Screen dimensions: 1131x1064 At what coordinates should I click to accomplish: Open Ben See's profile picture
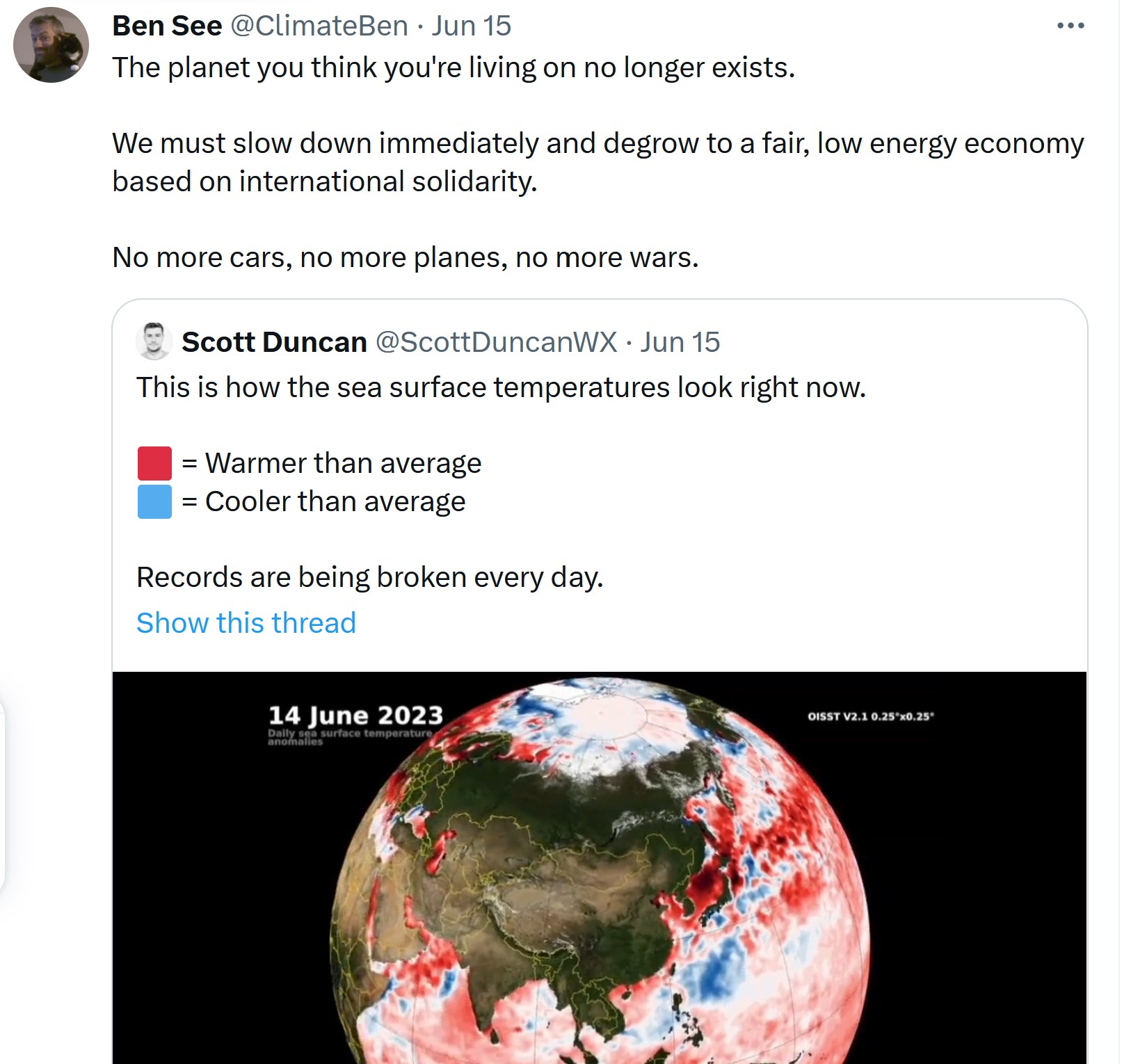click(51, 45)
